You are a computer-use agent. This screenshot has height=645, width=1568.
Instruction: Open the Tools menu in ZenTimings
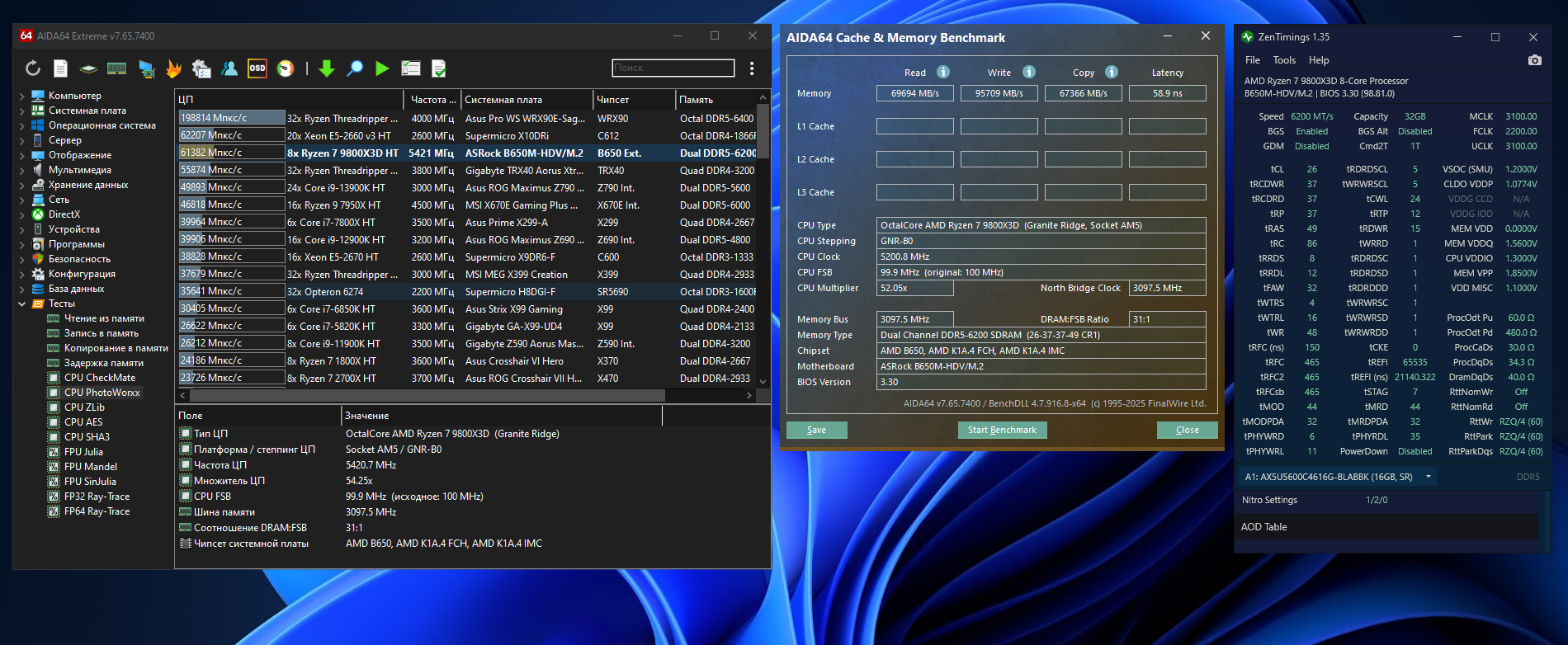pyautogui.click(x=1284, y=60)
